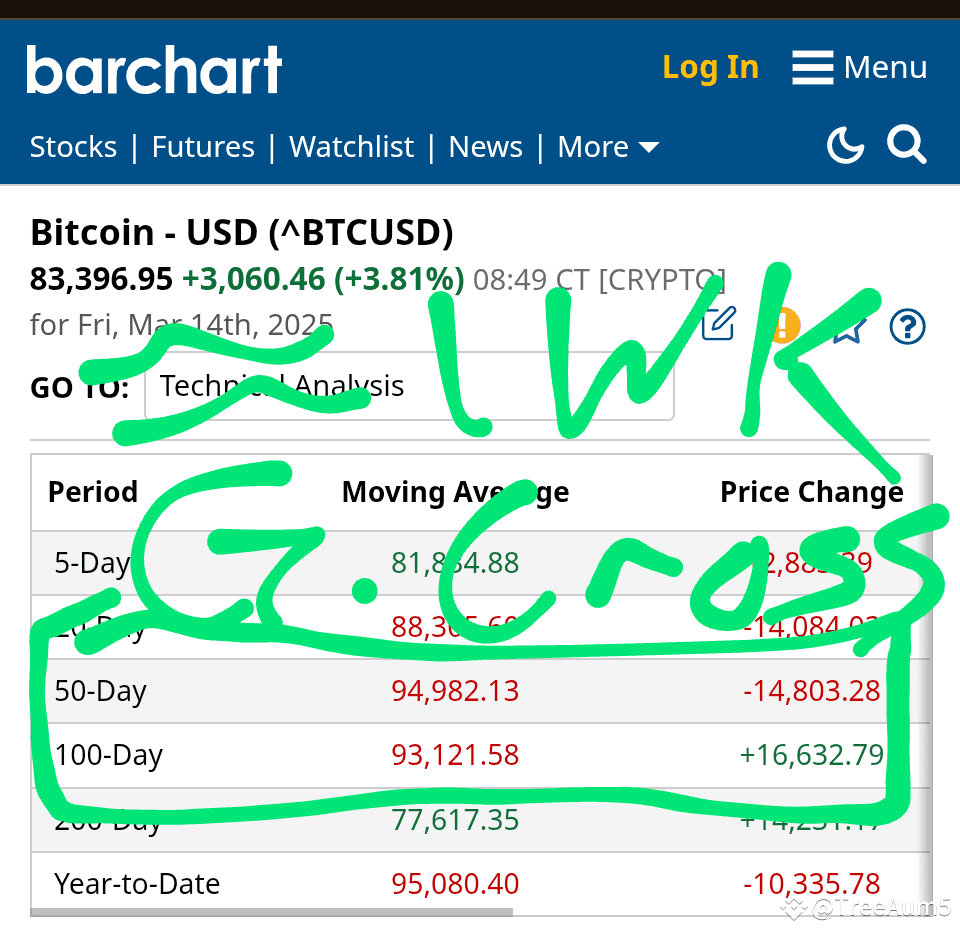Open the Futures section

click(x=203, y=147)
